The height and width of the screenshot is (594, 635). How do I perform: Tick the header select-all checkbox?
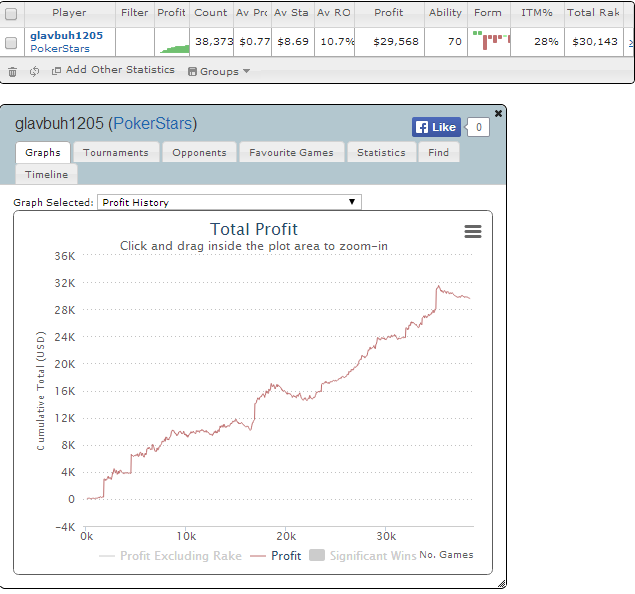[x=11, y=14]
